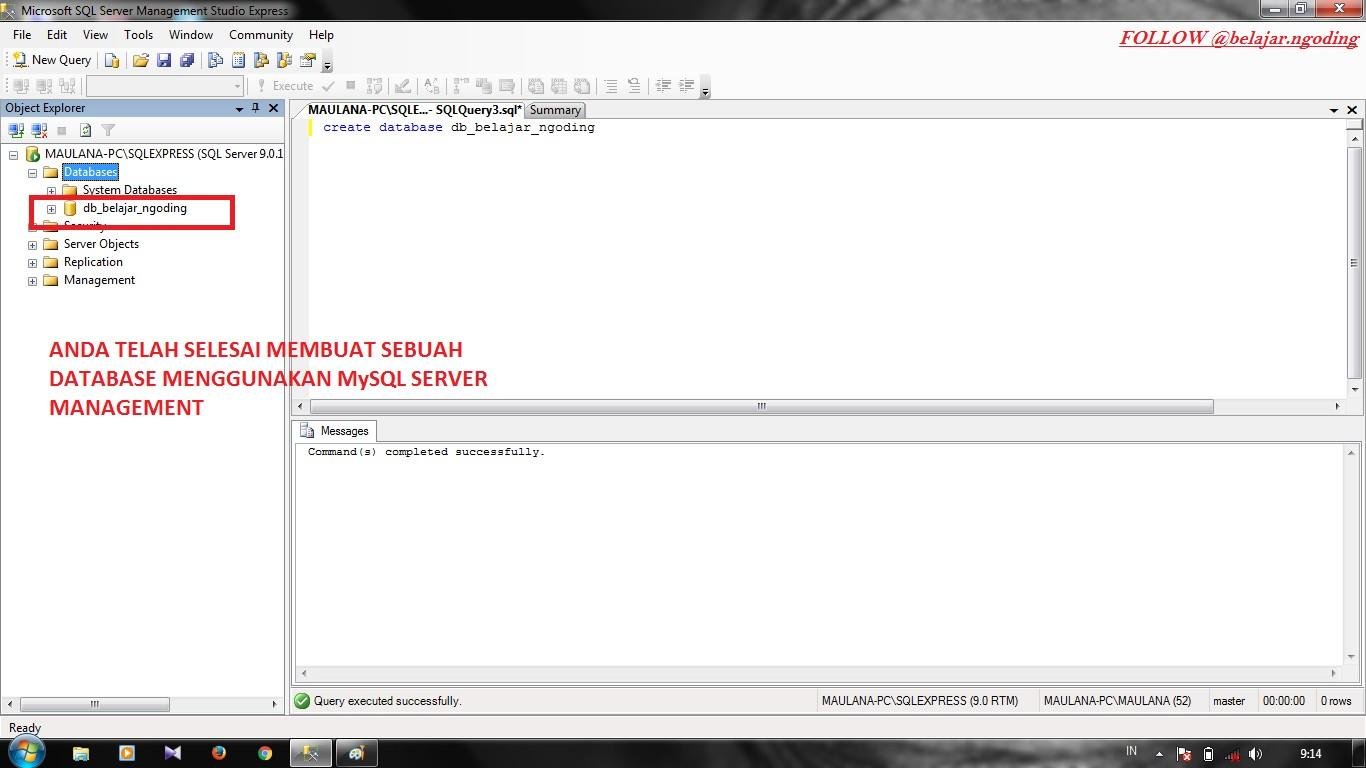1366x768 pixels.
Task: Select the SQLQuery3.sql document tab
Action: (415, 110)
